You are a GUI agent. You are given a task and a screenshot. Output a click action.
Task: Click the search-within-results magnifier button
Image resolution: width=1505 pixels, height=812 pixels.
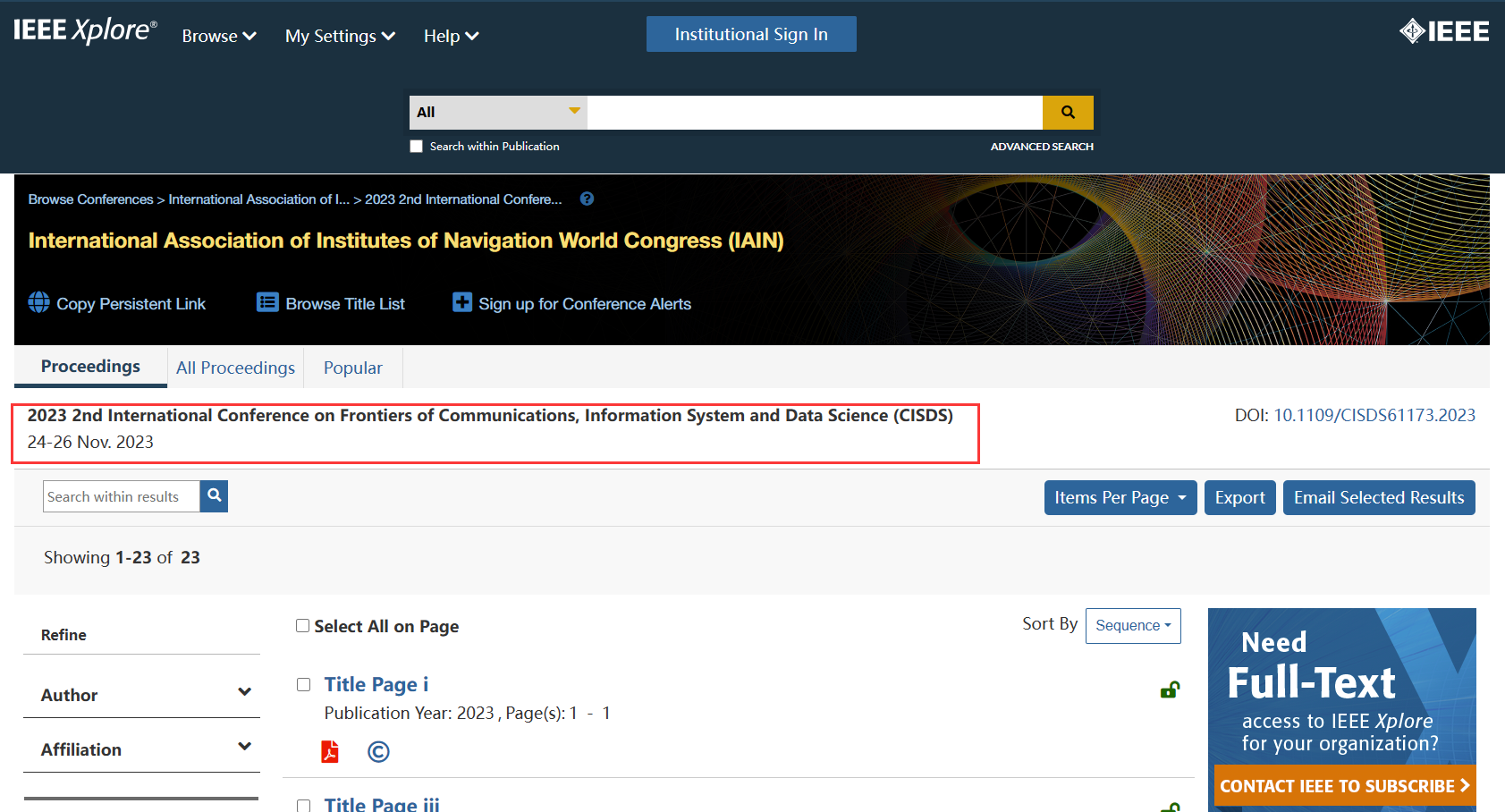tap(214, 496)
